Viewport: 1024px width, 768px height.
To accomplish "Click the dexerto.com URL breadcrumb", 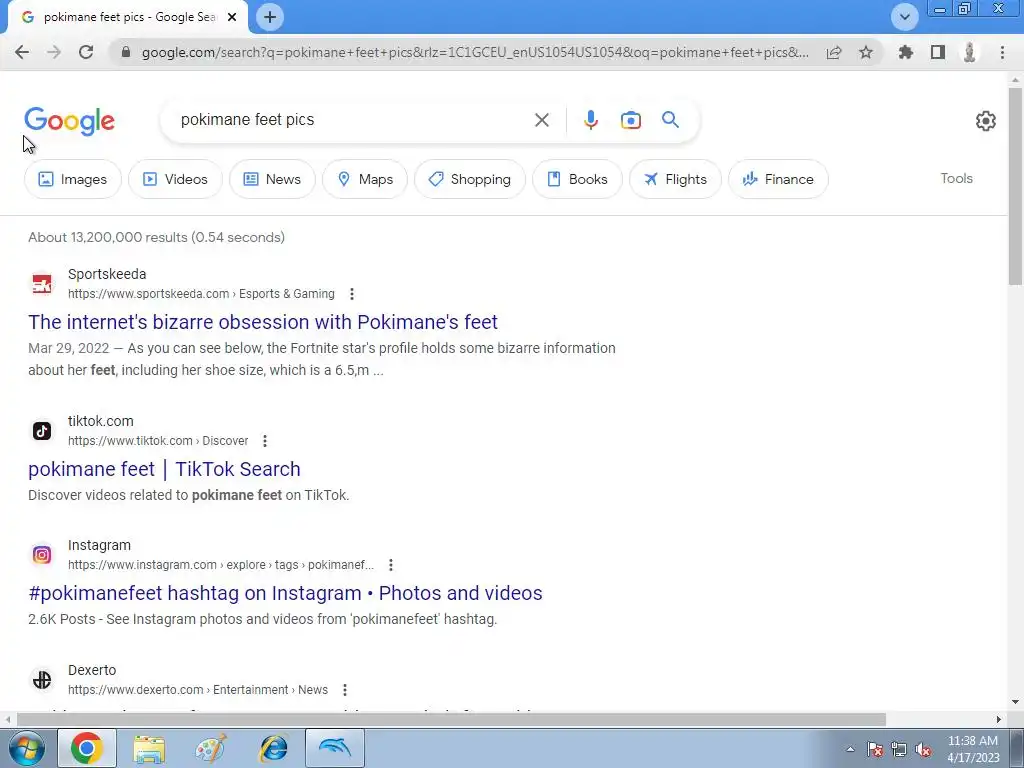I will [198, 690].
